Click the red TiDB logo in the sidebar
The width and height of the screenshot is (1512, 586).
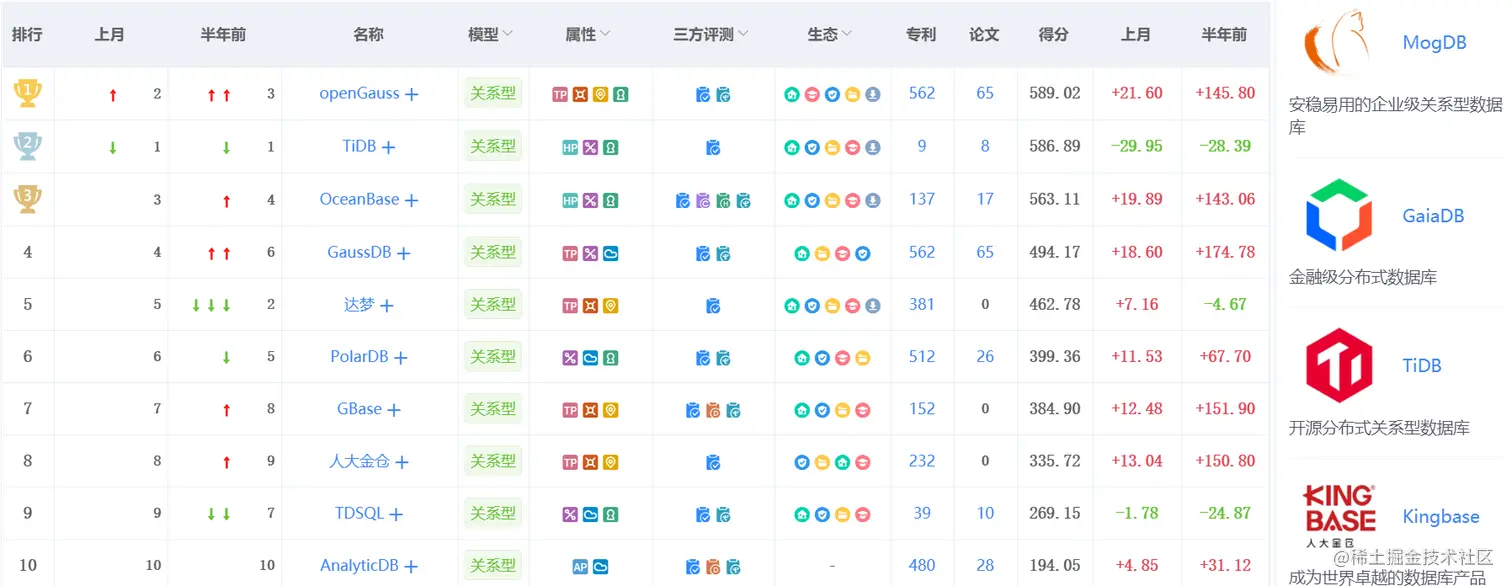click(1339, 365)
